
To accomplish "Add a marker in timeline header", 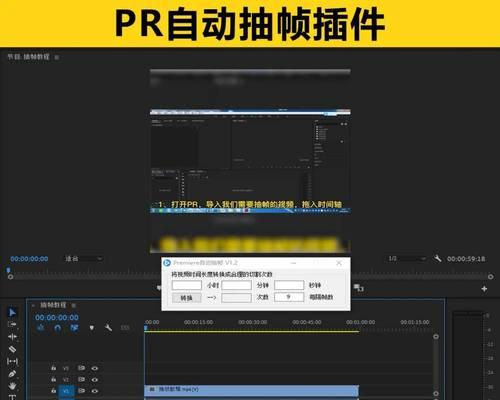I will [92, 328].
